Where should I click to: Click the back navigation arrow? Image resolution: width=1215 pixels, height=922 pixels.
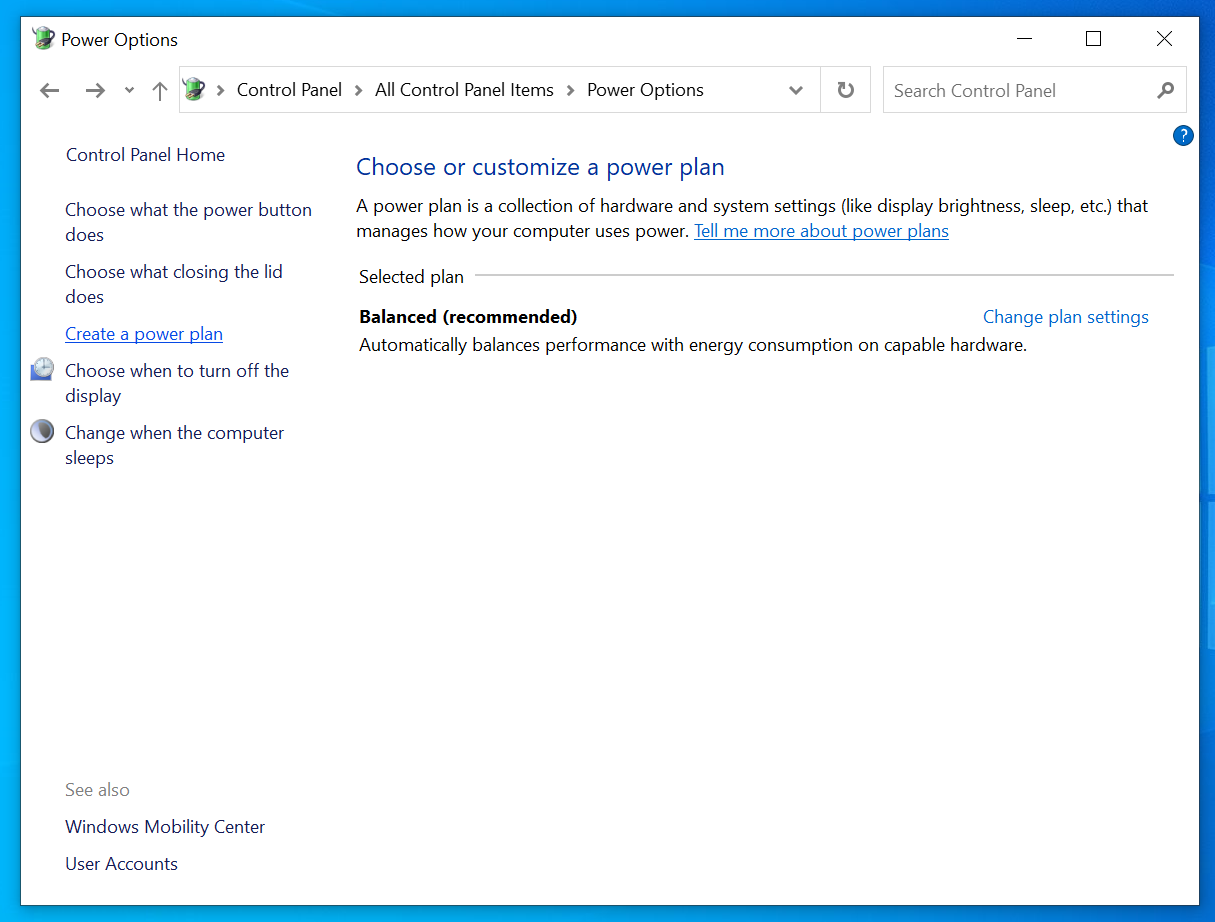[49, 90]
